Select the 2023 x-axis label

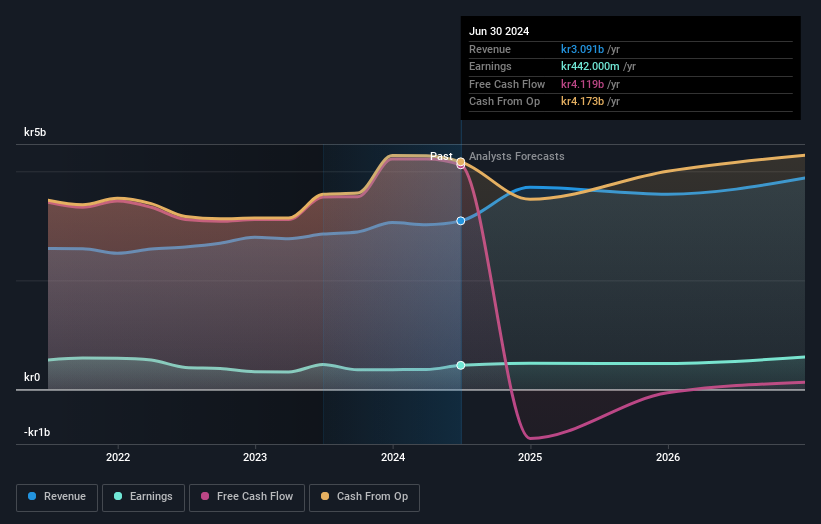pos(255,457)
